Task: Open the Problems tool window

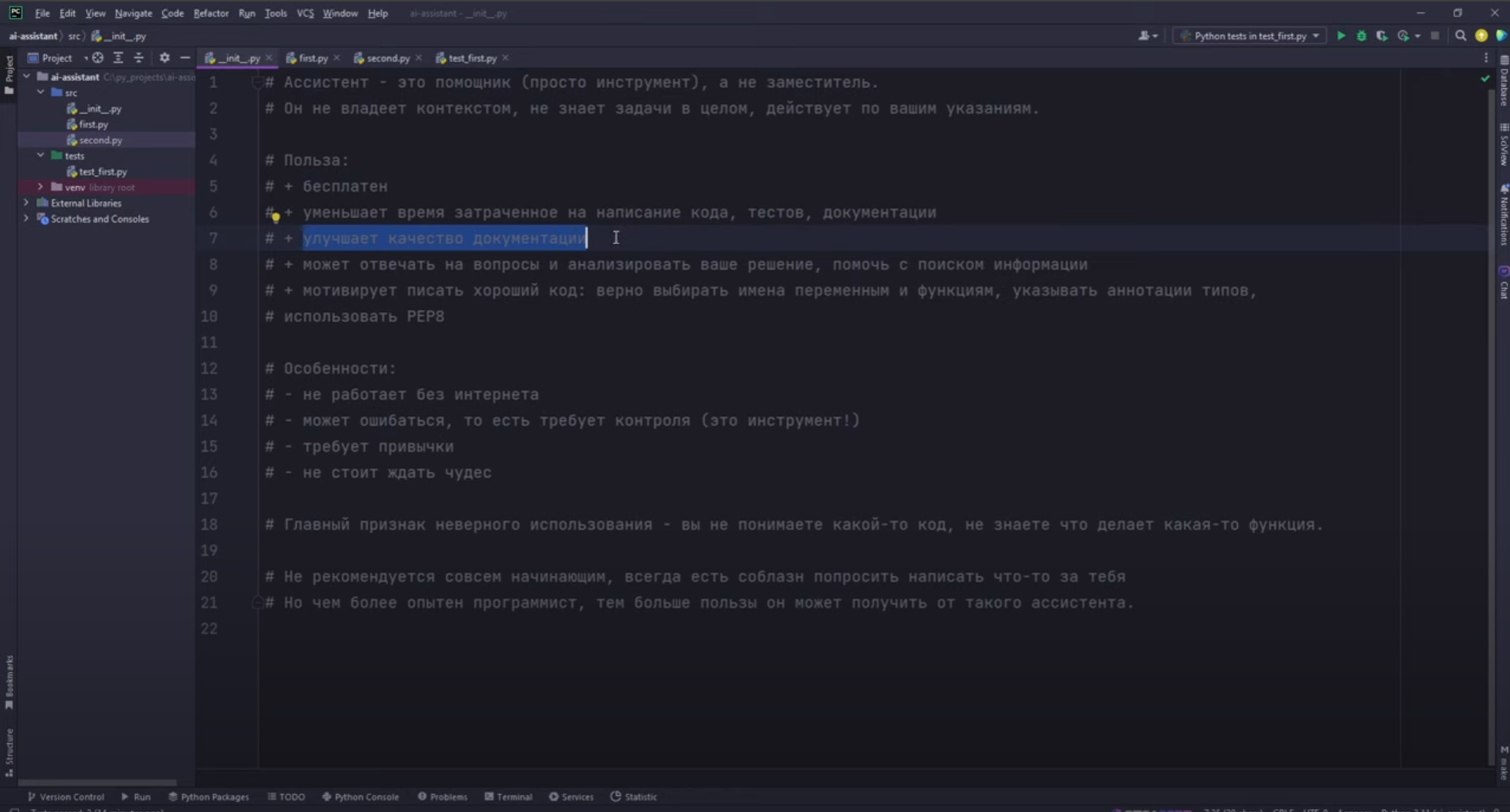Action: [442, 797]
